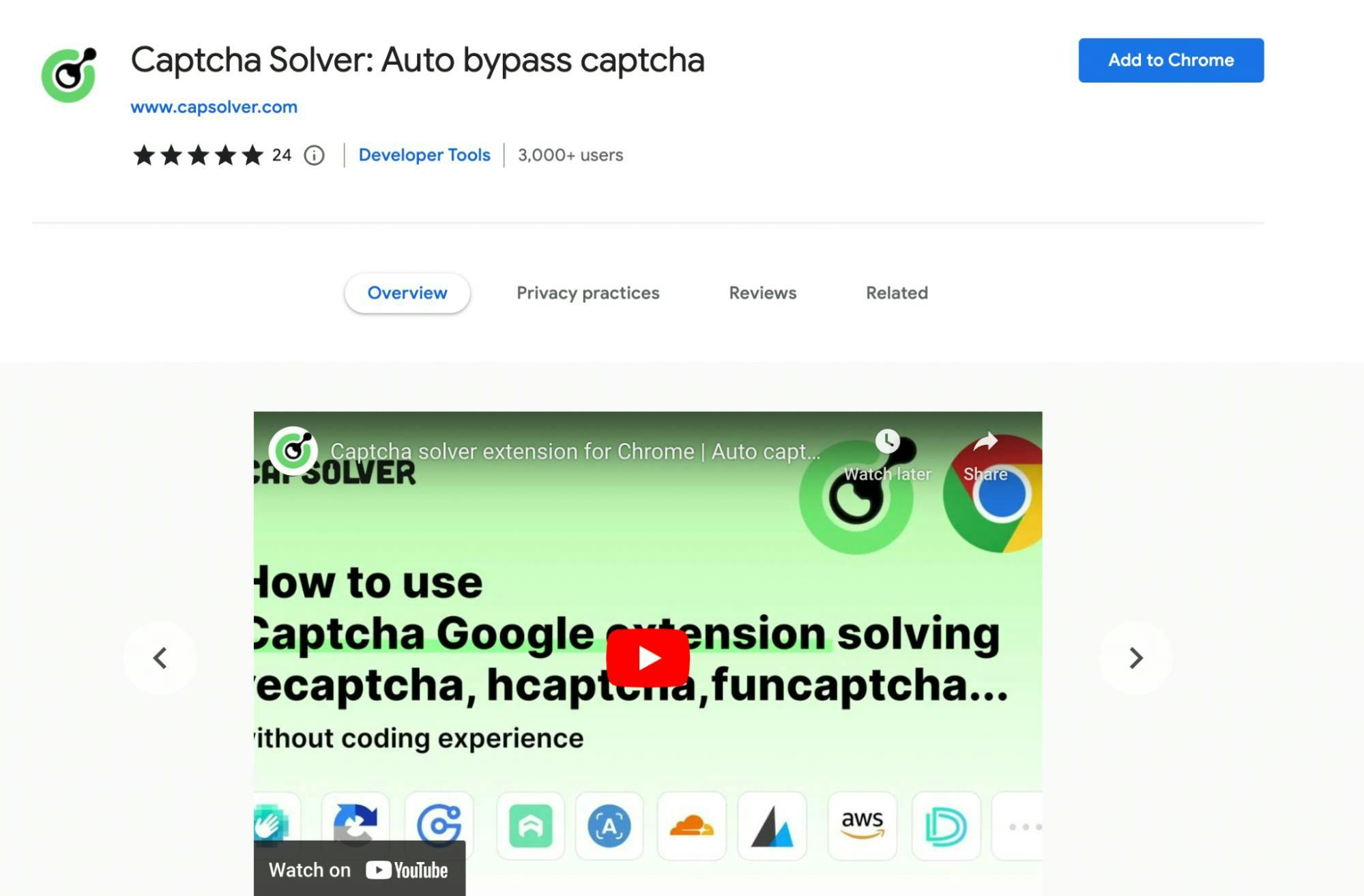This screenshot has width=1364, height=896.
Task: Click the video channel avatar icon
Action: coord(293,450)
